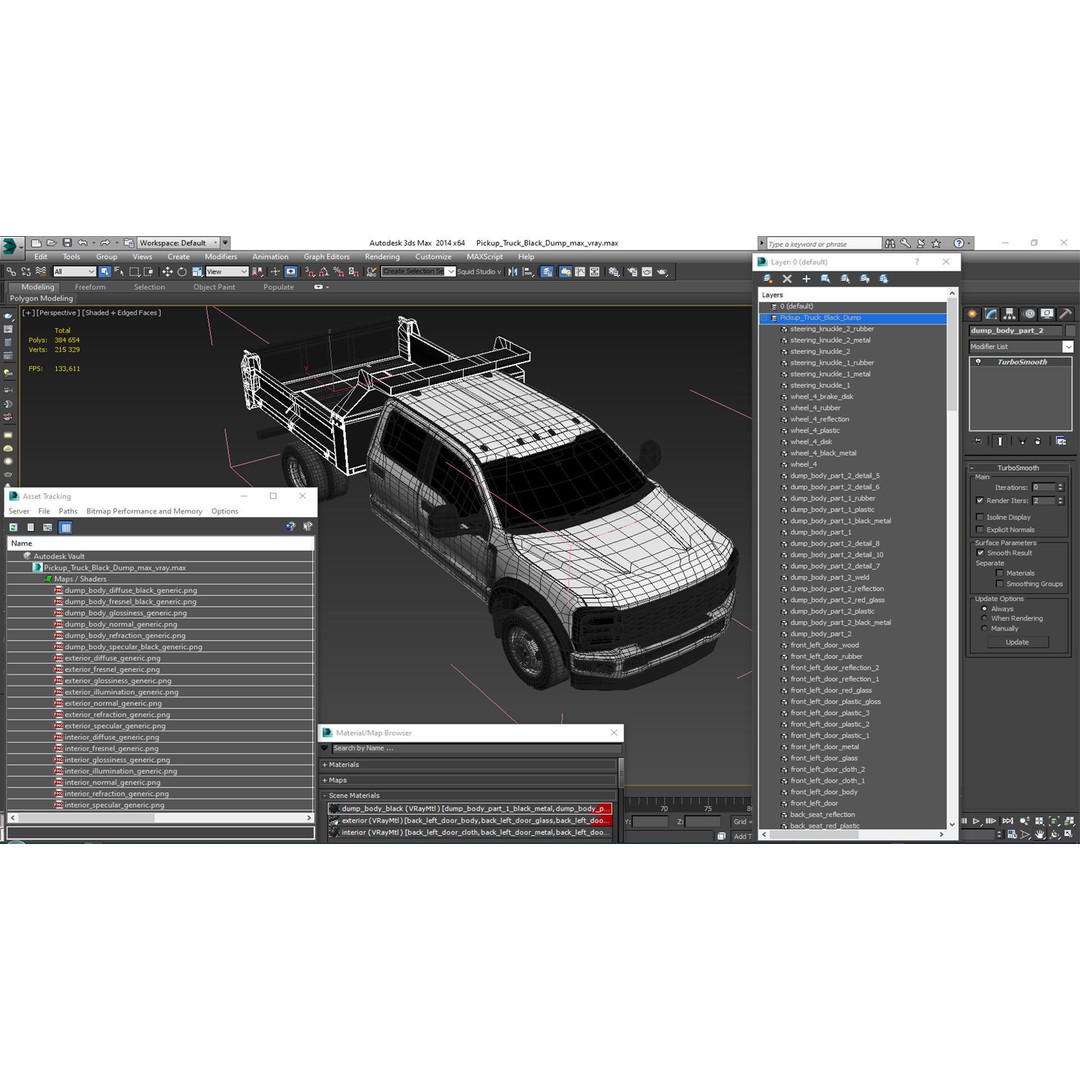Select the When Rendering update option
The width and height of the screenshot is (1080, 1080).
click(984, 619)
